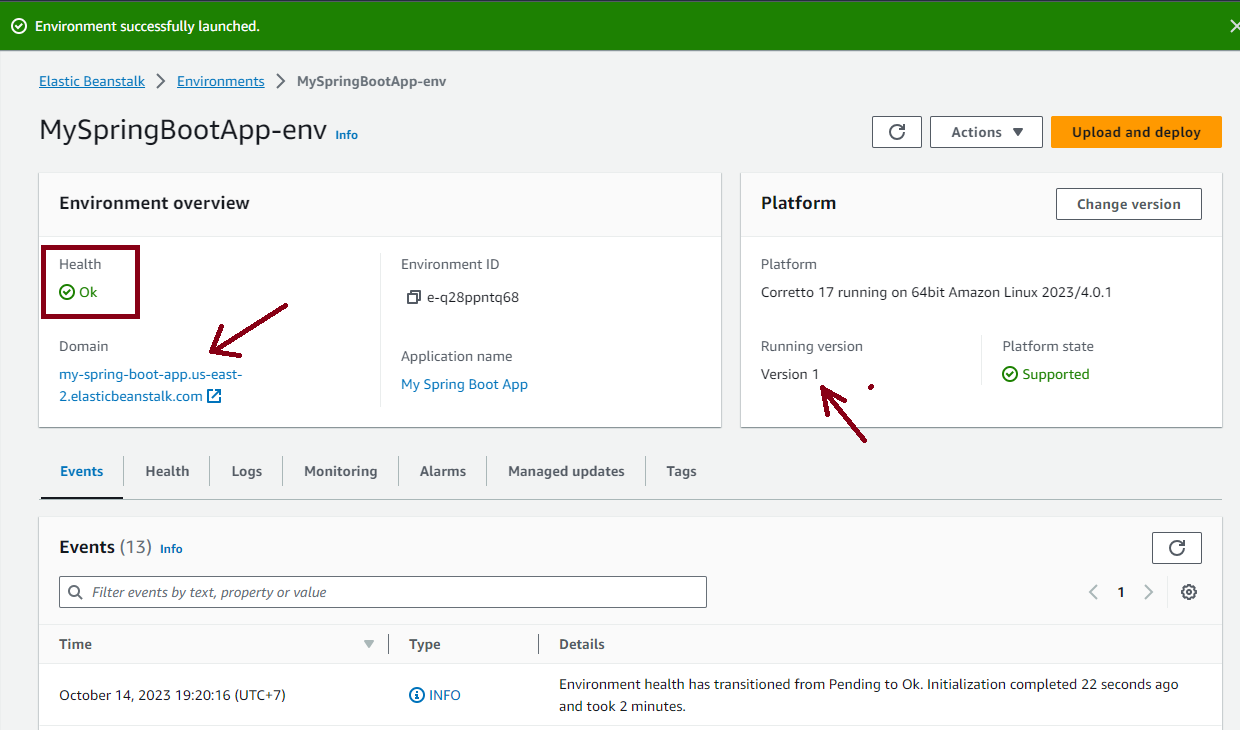Open the Actions dropdown menu

click(986, 132)
